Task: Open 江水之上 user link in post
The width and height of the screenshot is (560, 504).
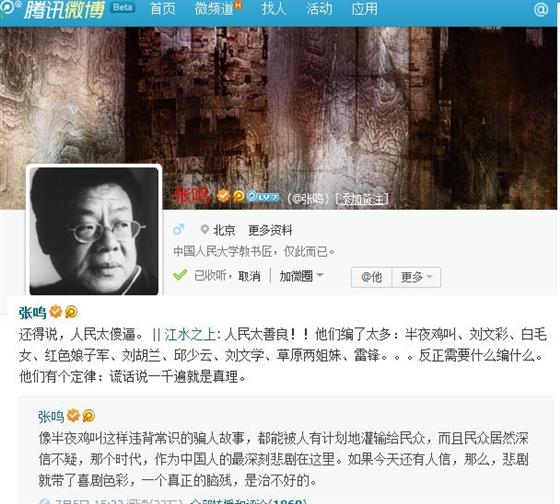Action: click(x=190, y=334)
